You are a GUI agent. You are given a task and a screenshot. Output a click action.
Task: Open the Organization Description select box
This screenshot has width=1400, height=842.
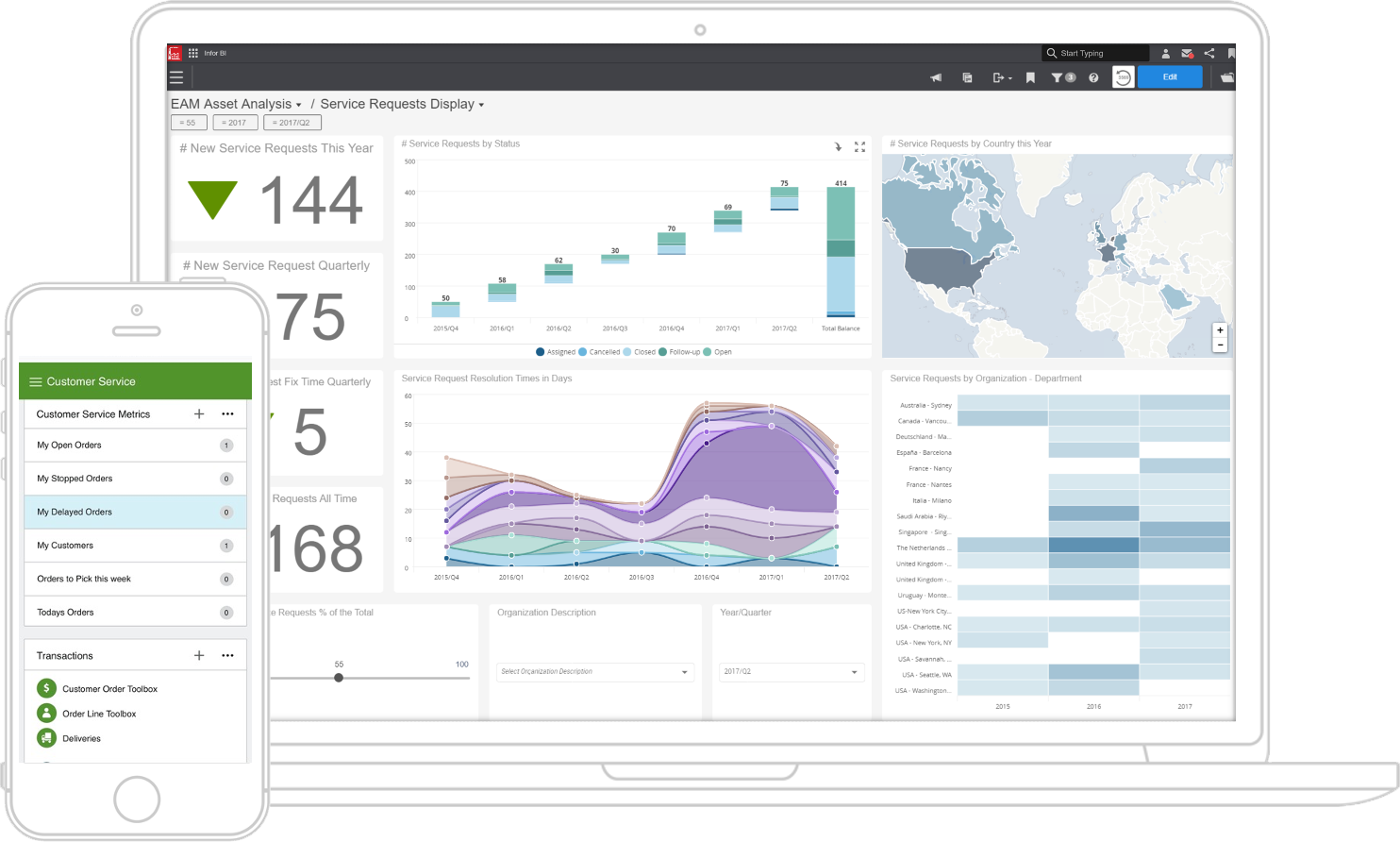pyautogui.click(x=595, y=672)
